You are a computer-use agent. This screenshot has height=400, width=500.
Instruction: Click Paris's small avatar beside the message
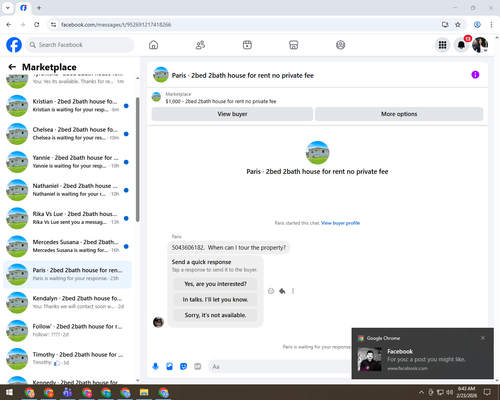[x=158, y=322]
